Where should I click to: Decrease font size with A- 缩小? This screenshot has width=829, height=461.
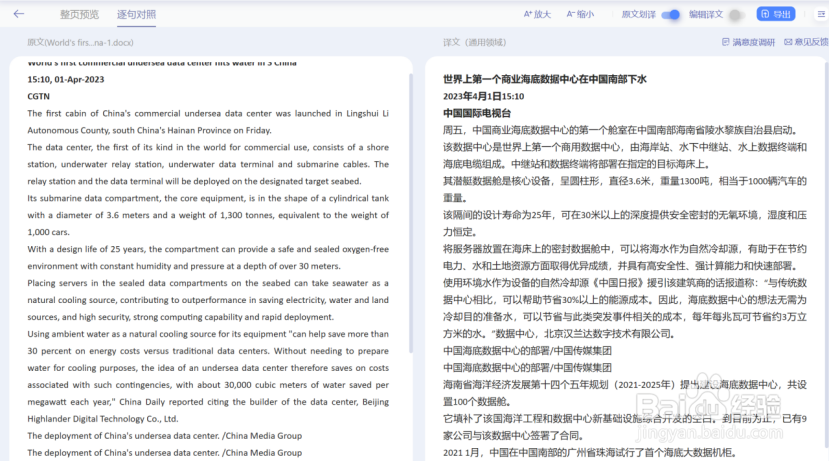tap(580, 14)
